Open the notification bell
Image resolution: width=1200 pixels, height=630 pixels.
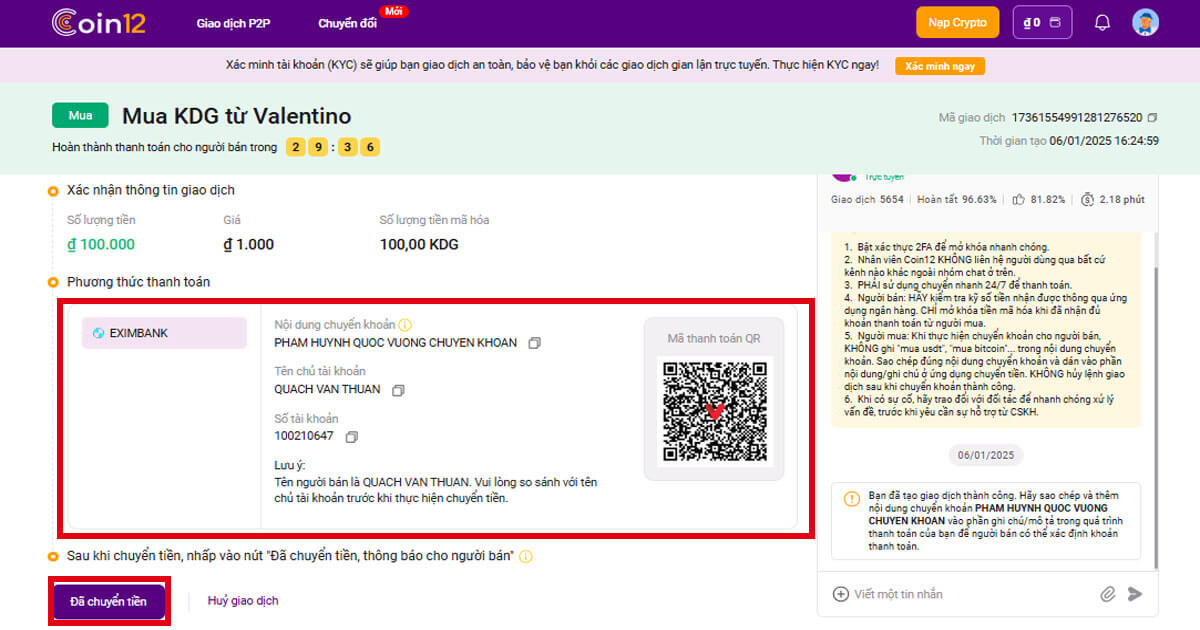pos(1102,22)
